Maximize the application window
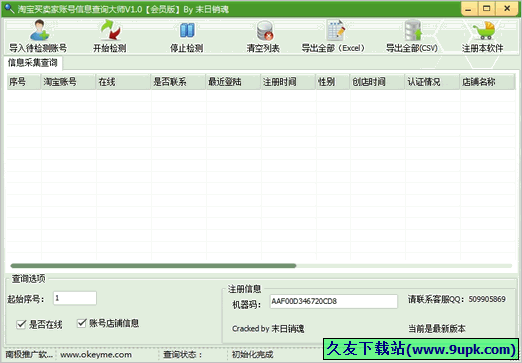522x363 pixels. (487, 9)
